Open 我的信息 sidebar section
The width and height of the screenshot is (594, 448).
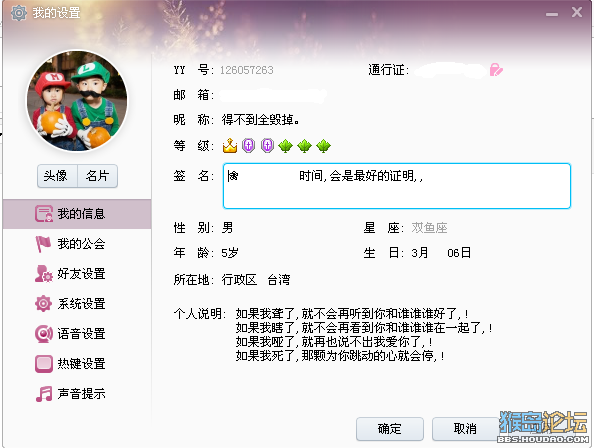[77, 214]
